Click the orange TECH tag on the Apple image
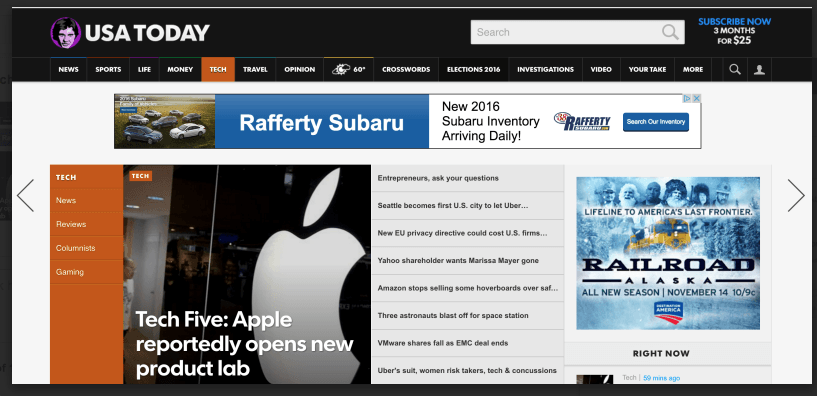 [140, 176]
